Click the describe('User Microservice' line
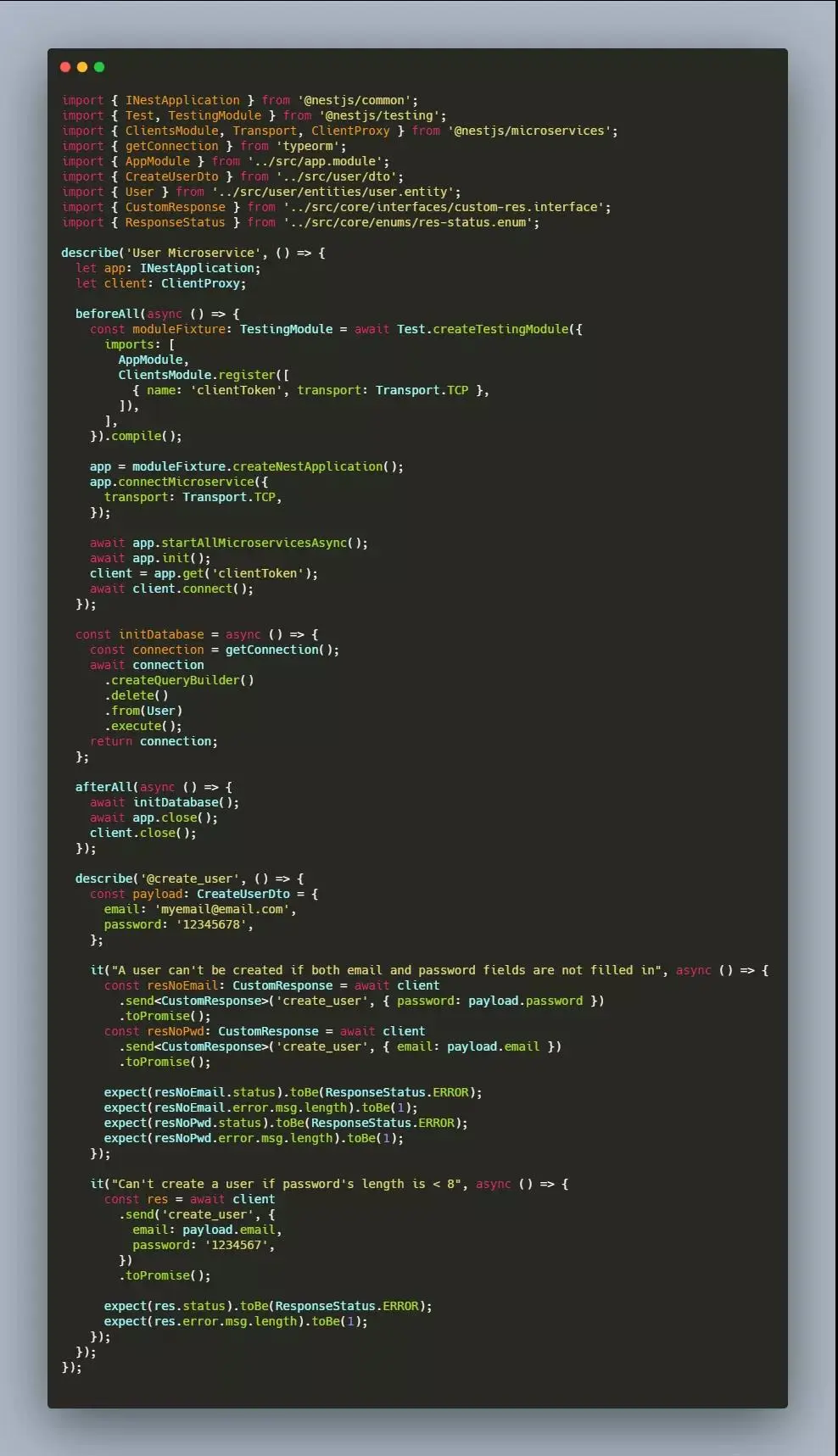838x1456 pixels. coord(193,253)
